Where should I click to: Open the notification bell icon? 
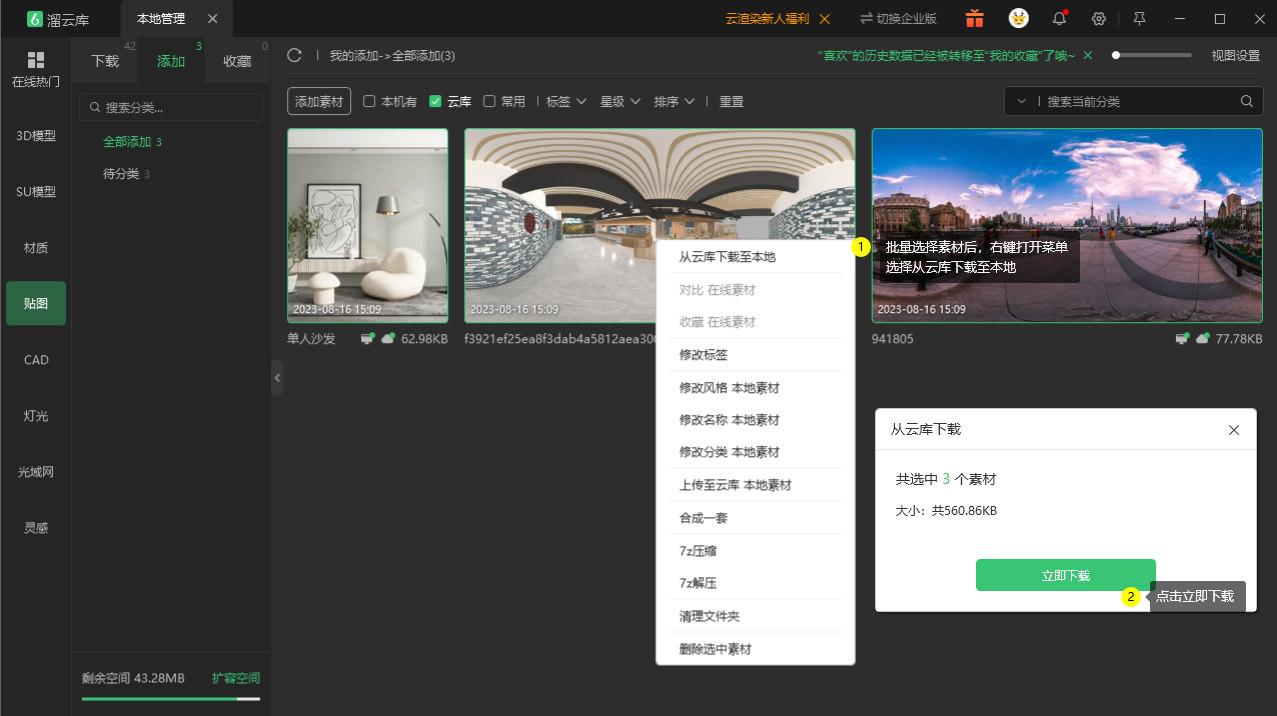[x=1059, y=19]
